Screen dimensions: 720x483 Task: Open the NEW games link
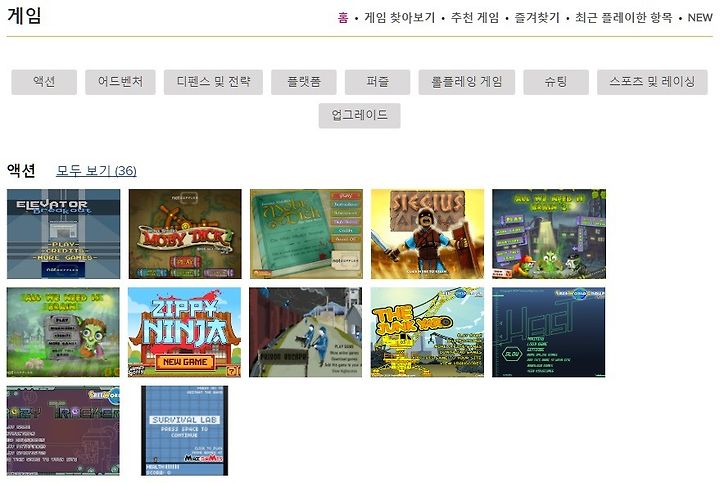[700, 17]
